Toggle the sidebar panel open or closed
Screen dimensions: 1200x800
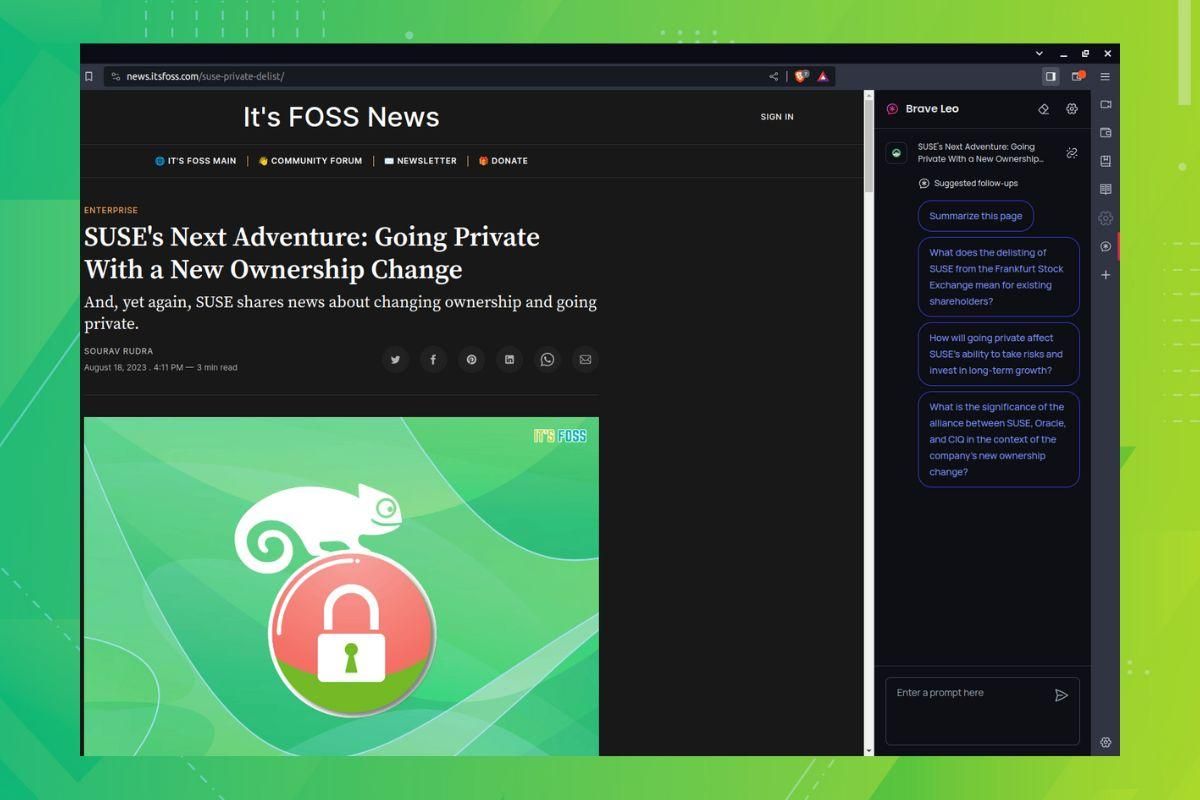(x=1051, y=76)
